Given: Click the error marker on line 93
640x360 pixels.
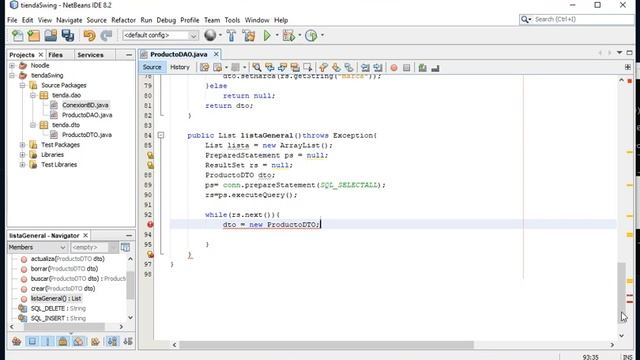Looking at the screenshot, I should pyautogui.click(x=150, y=224).
